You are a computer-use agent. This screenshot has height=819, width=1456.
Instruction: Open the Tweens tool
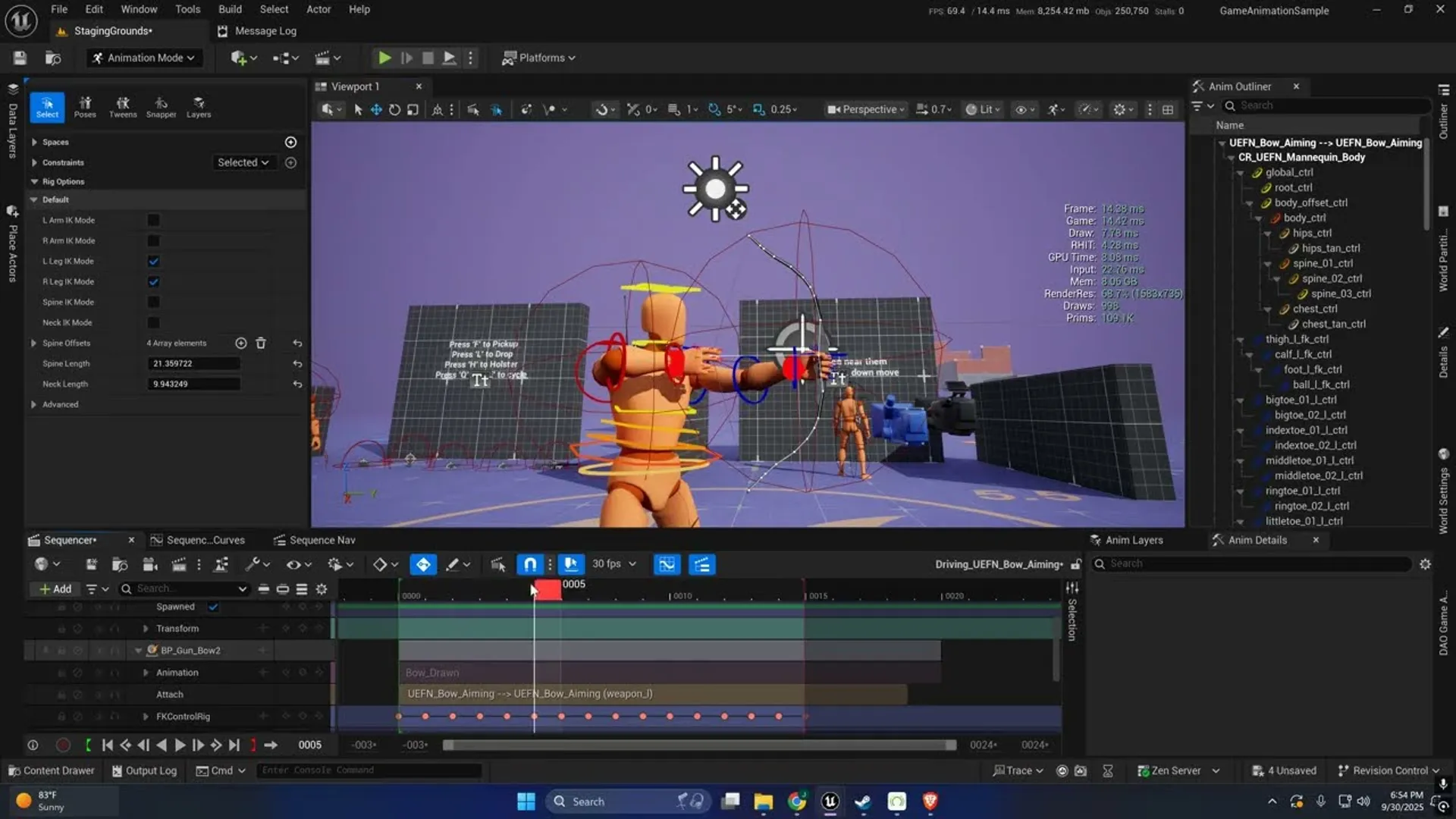click(x=123, y=105)
